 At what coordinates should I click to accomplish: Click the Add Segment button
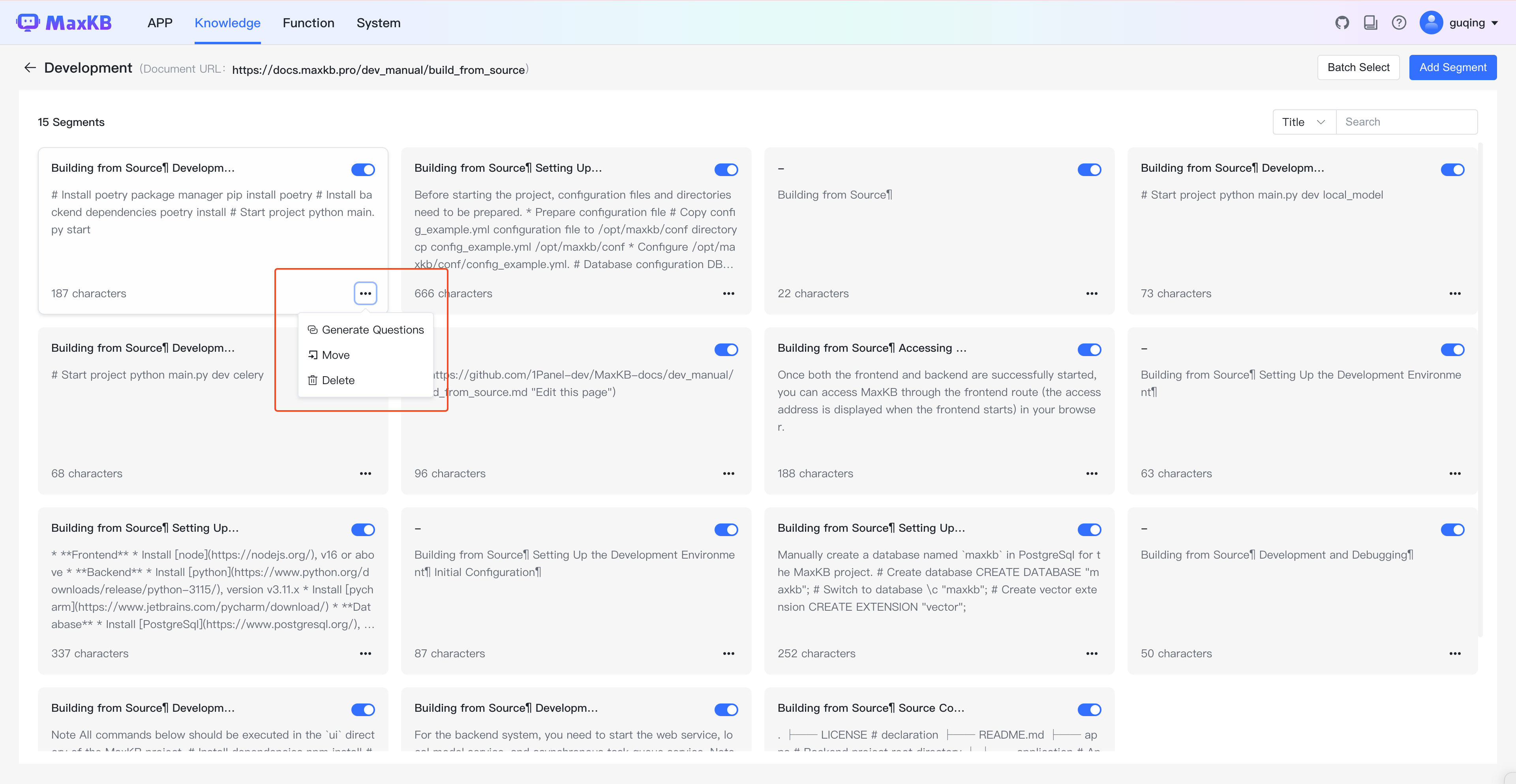(1452, 68)
